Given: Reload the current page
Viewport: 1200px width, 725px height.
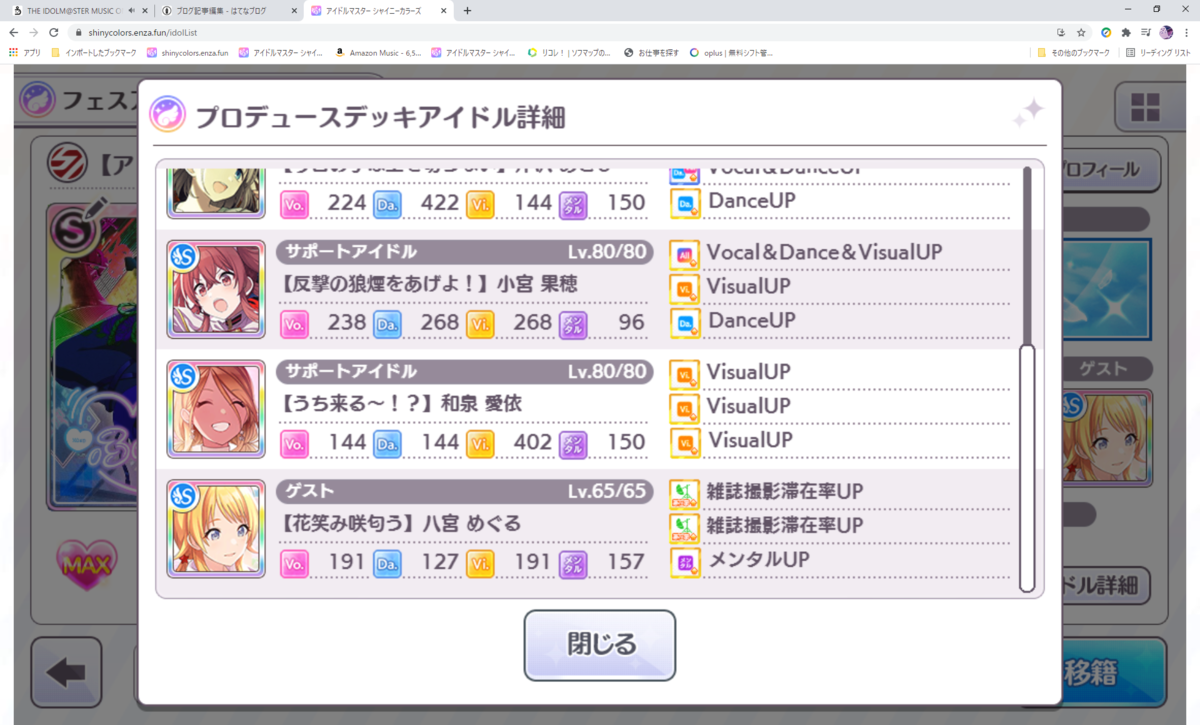Looking at the screenshot, I should [x=54, y=32].
